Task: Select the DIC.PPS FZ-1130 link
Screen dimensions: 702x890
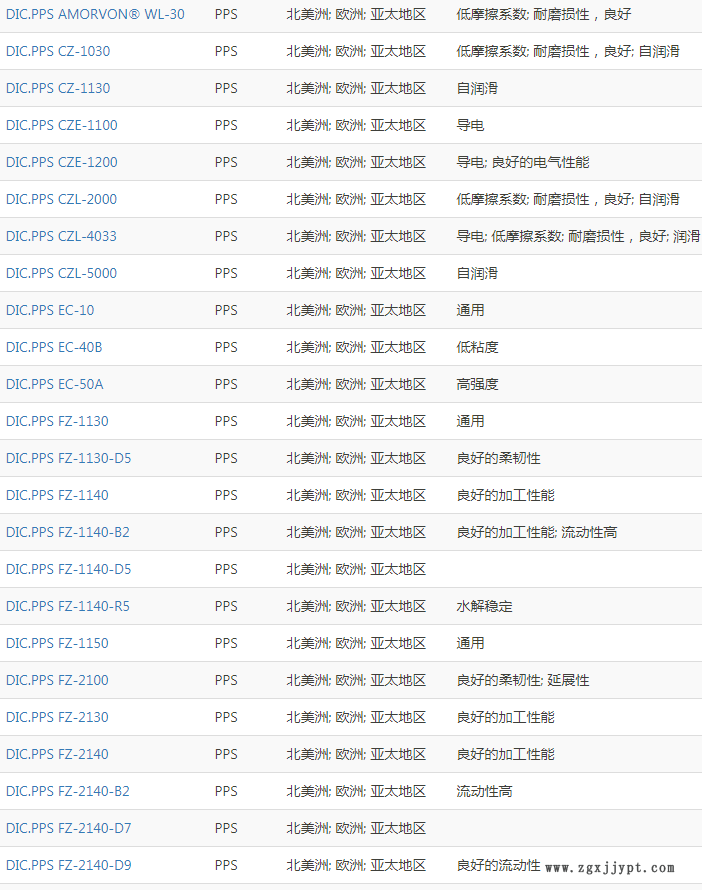Action: point(57,421)
